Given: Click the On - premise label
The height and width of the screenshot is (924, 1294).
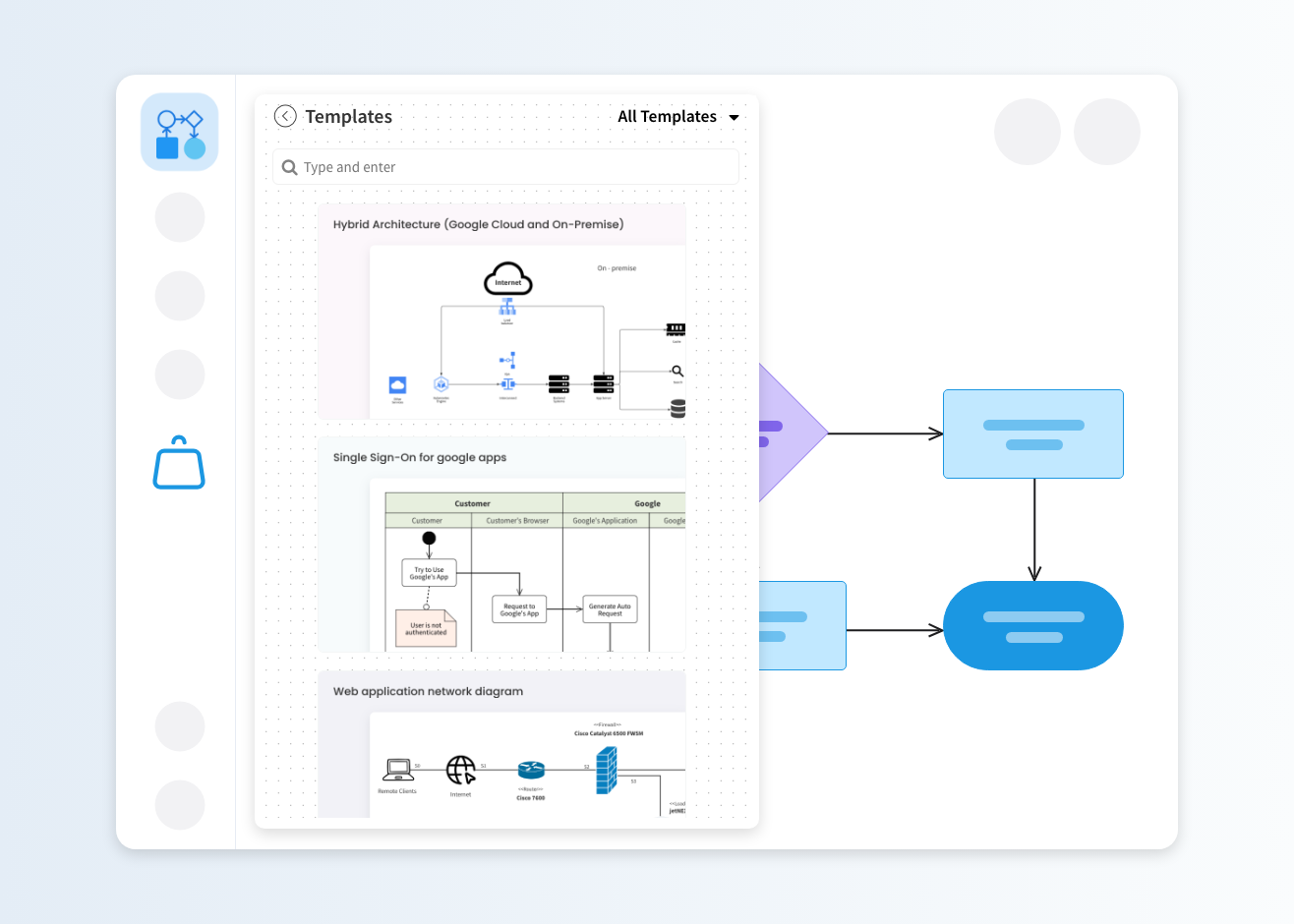Looking at the screenshot, I should (x=617, y=268).
